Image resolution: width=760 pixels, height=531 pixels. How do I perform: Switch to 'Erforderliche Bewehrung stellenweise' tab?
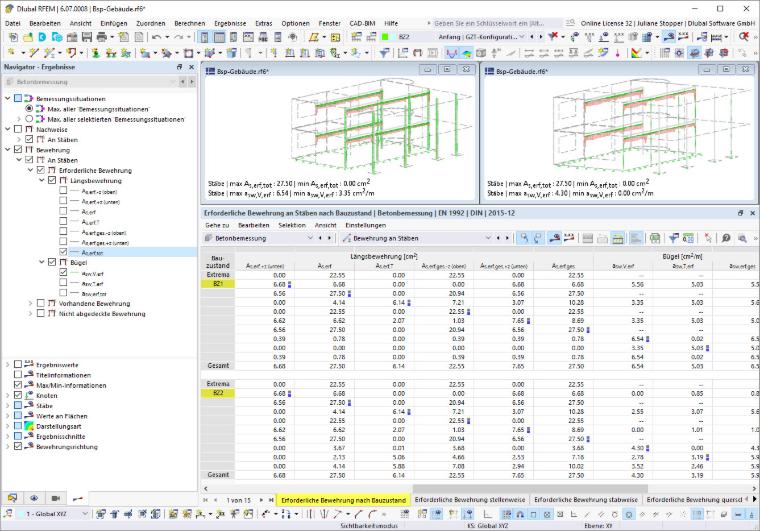coord(470,500)
